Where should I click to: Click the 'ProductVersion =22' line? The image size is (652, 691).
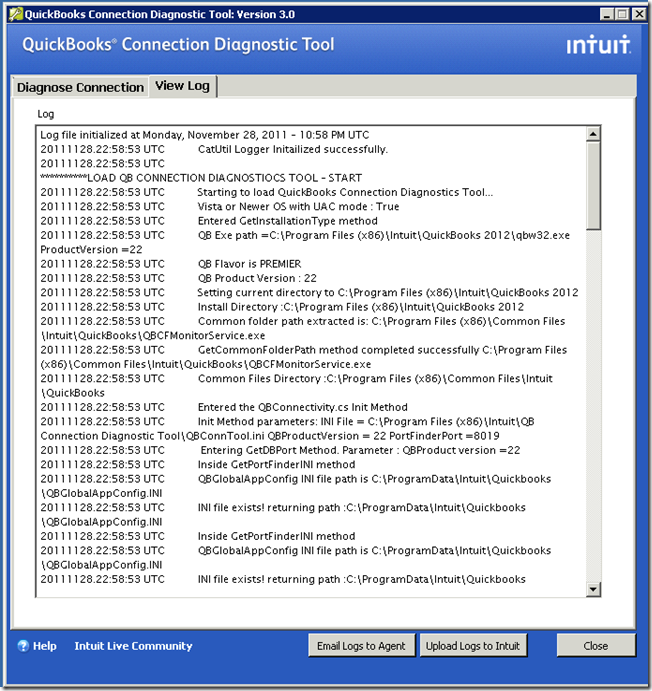91,249
